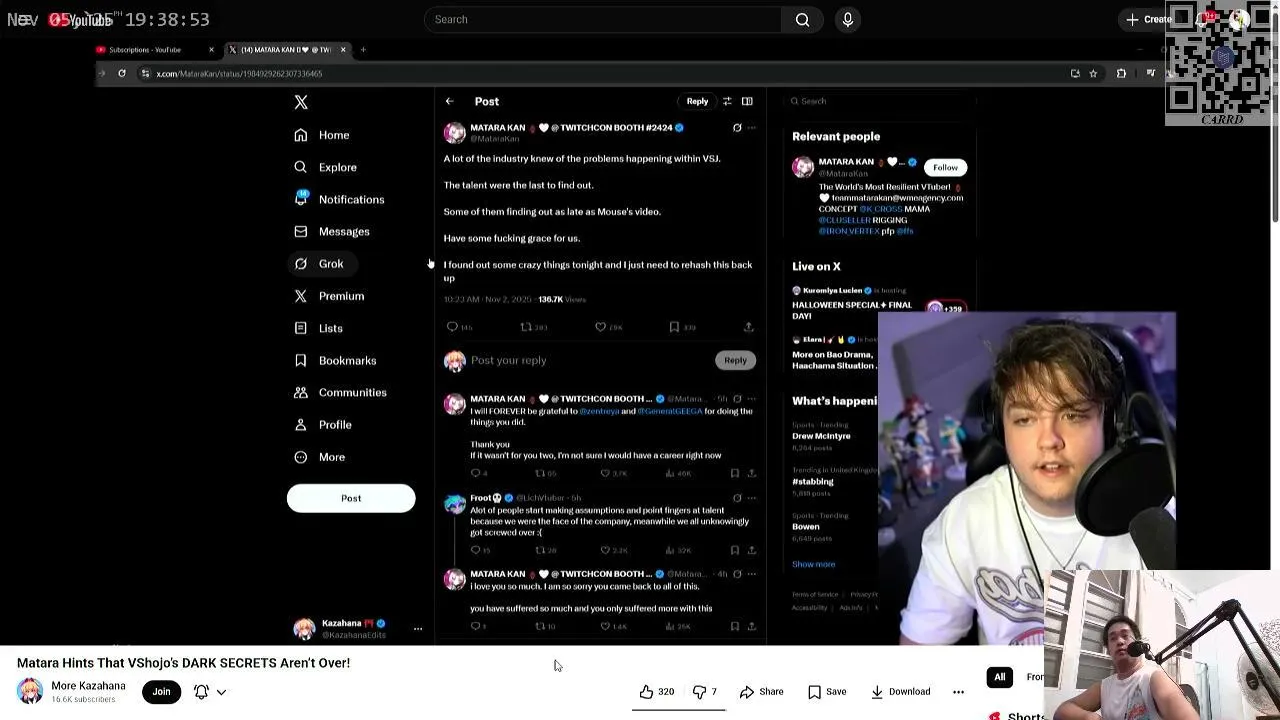Open the #stabbing trending topic
Viewport: 1280px width, 720px height.
[813, 481]
